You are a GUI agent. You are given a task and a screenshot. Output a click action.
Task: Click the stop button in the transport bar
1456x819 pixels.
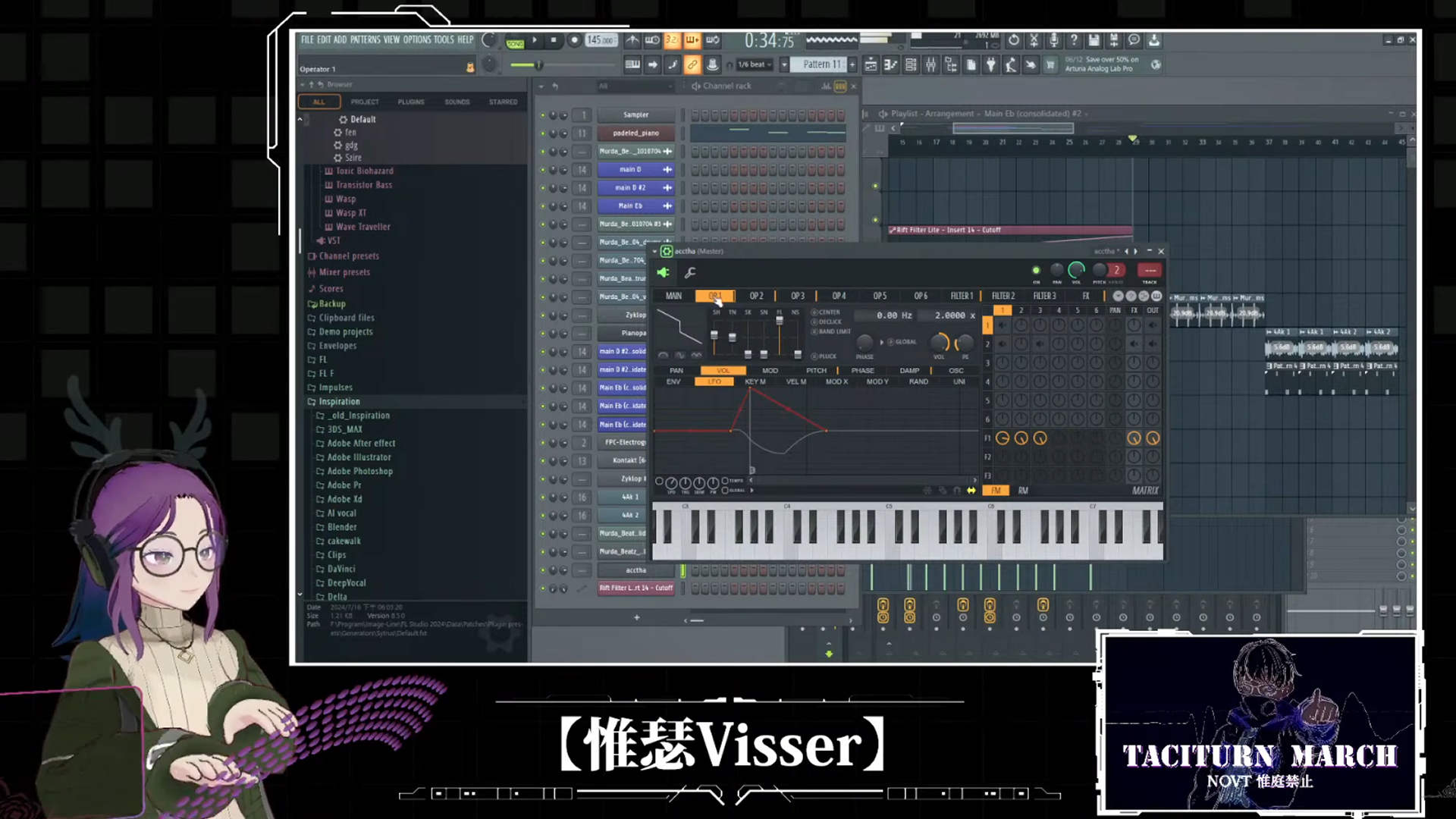[554, 40]
